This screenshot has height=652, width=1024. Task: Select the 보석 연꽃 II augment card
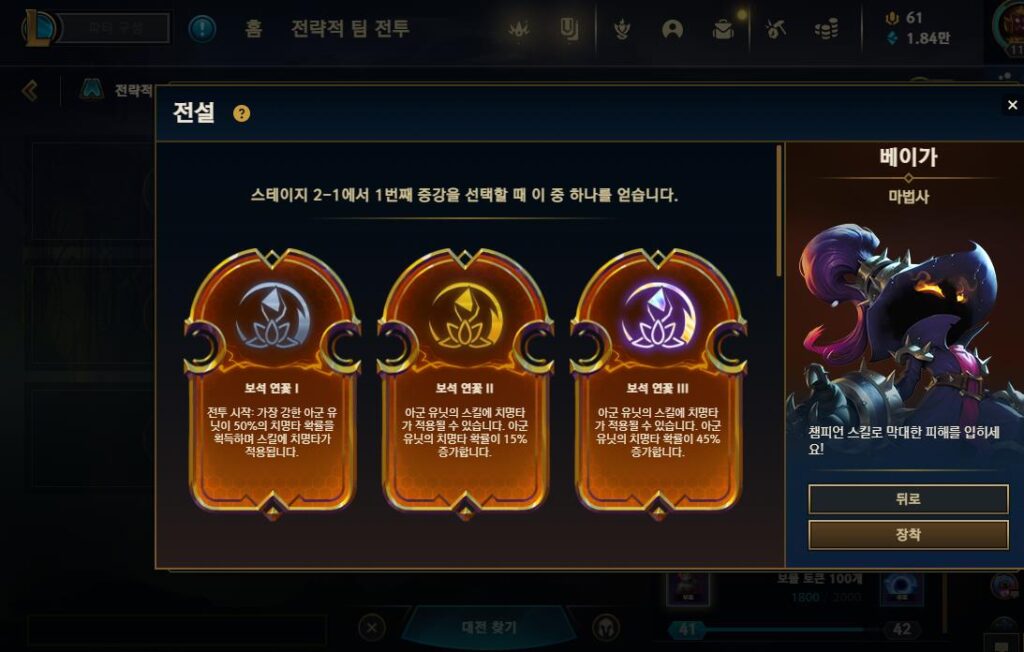point(465,383)
